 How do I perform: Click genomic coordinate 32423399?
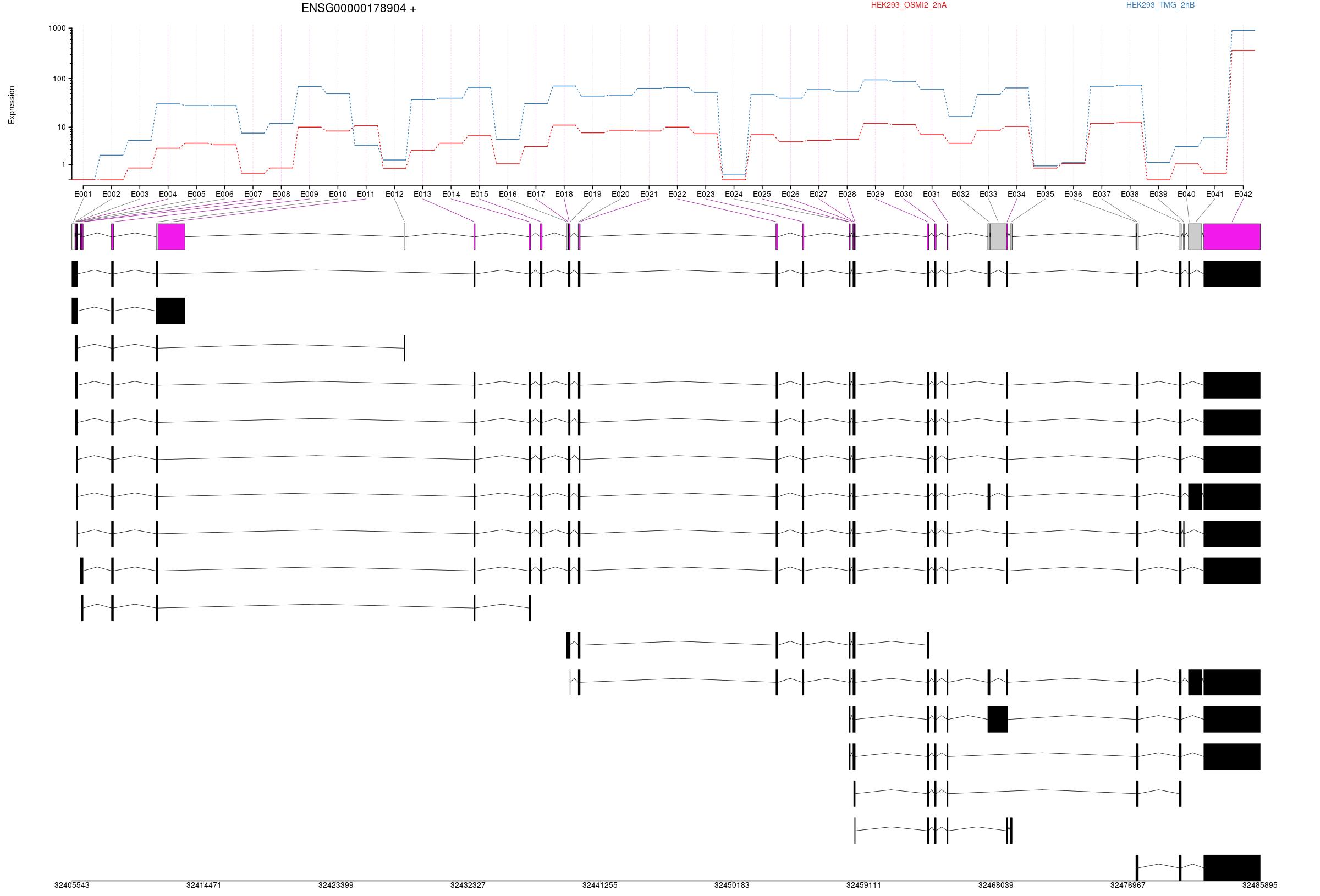pyautogui.click(x=335, y=885)
